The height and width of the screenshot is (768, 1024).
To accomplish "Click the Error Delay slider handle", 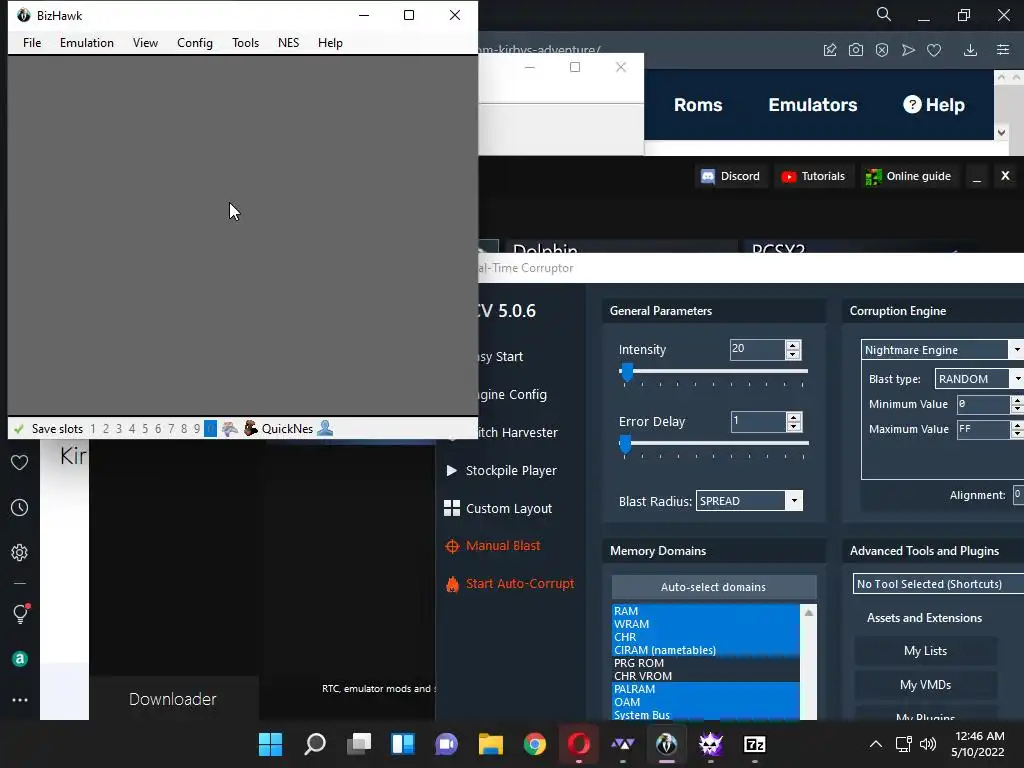I will [x=626, y=444].
